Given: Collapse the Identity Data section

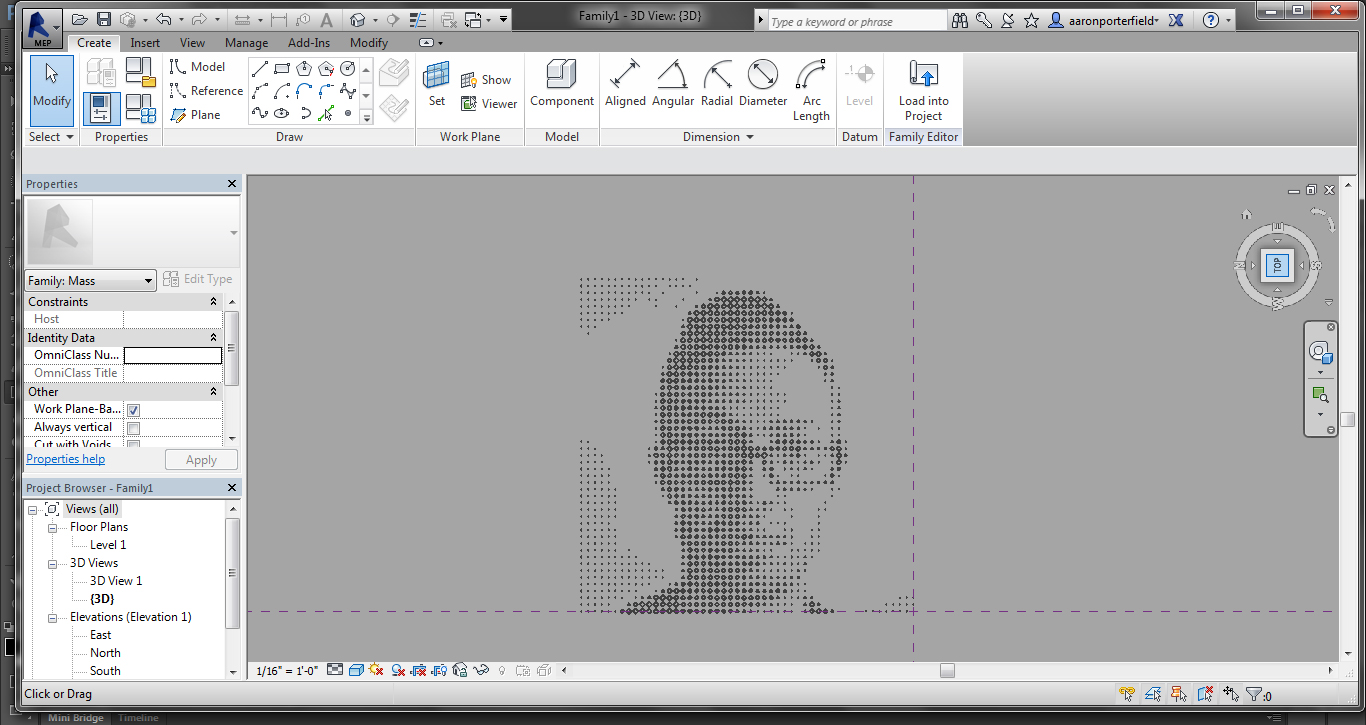Looking at the screenshot, I should click(213, 338).
